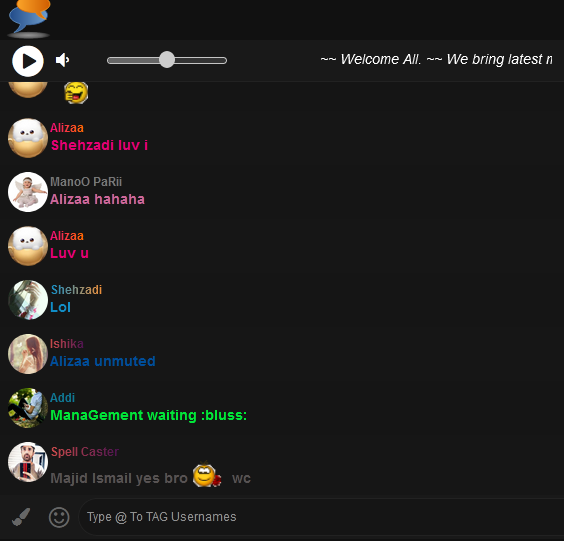Click ManoO PaRii's baby angel avatar
The height and width of the screenshot is (541, 564).
[28, 192]
